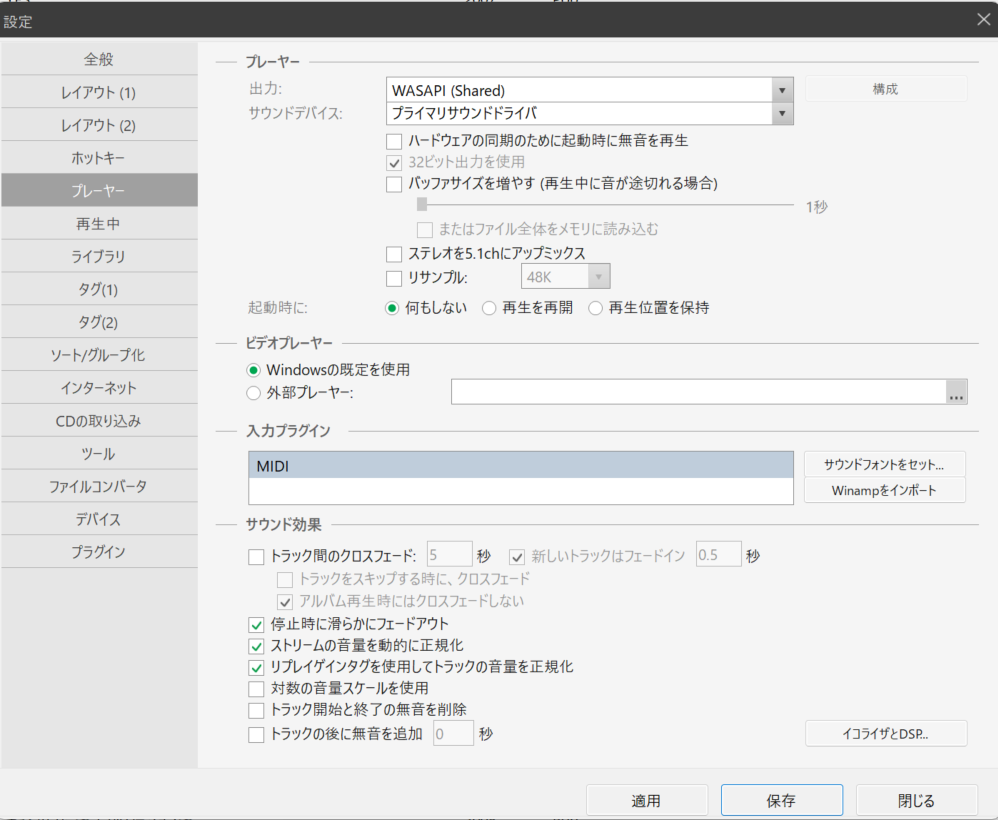Toggle 対数の音量スケールを使用 checkbox
Viewport: 998px width, 820px height.
coord(256,688)
